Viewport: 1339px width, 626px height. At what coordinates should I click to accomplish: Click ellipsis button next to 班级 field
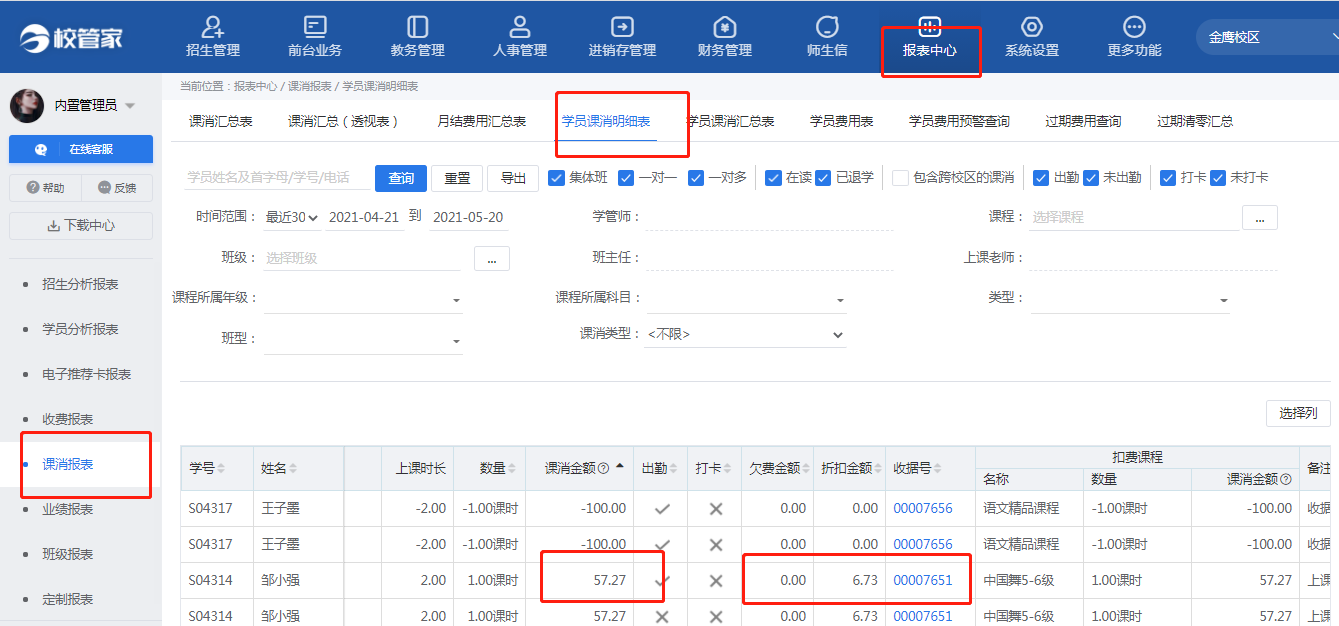492,258
